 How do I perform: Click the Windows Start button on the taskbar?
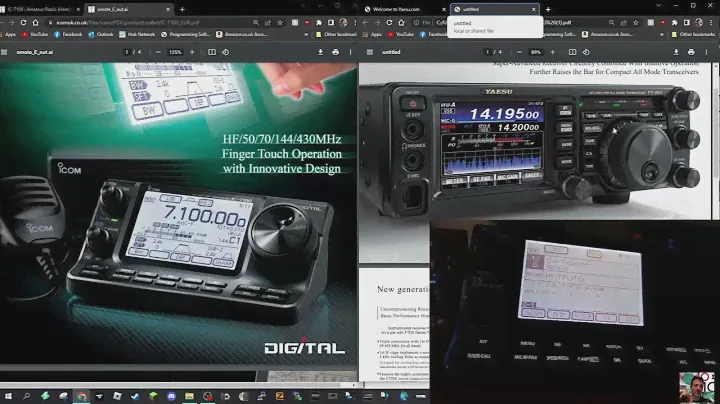(x=8, y=396)
